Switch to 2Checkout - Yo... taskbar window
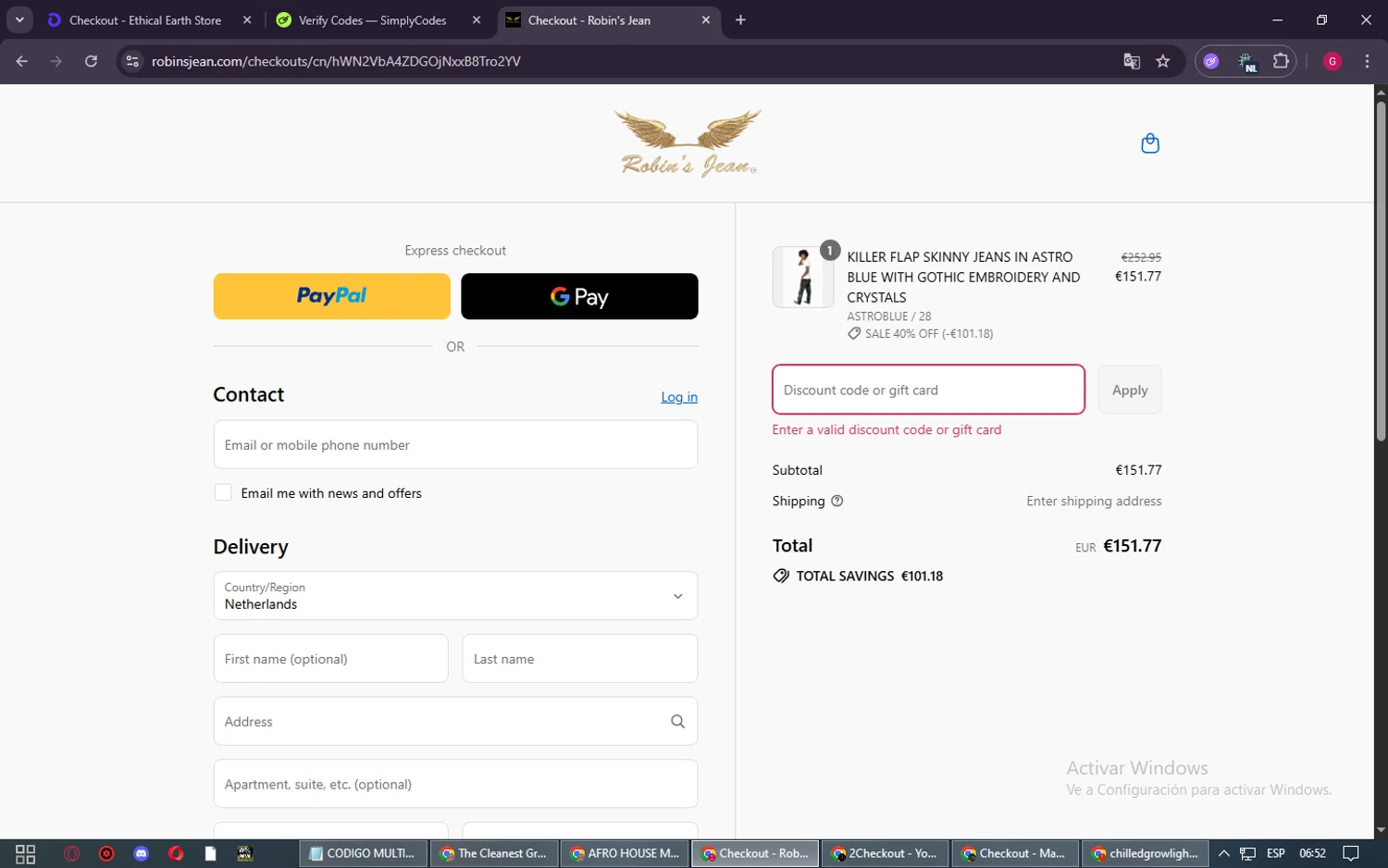 point(886,853)
